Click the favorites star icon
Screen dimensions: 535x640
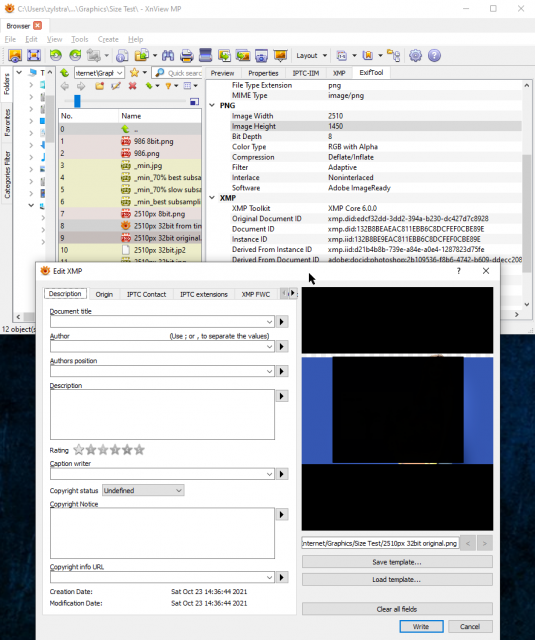tap(134, 73)
